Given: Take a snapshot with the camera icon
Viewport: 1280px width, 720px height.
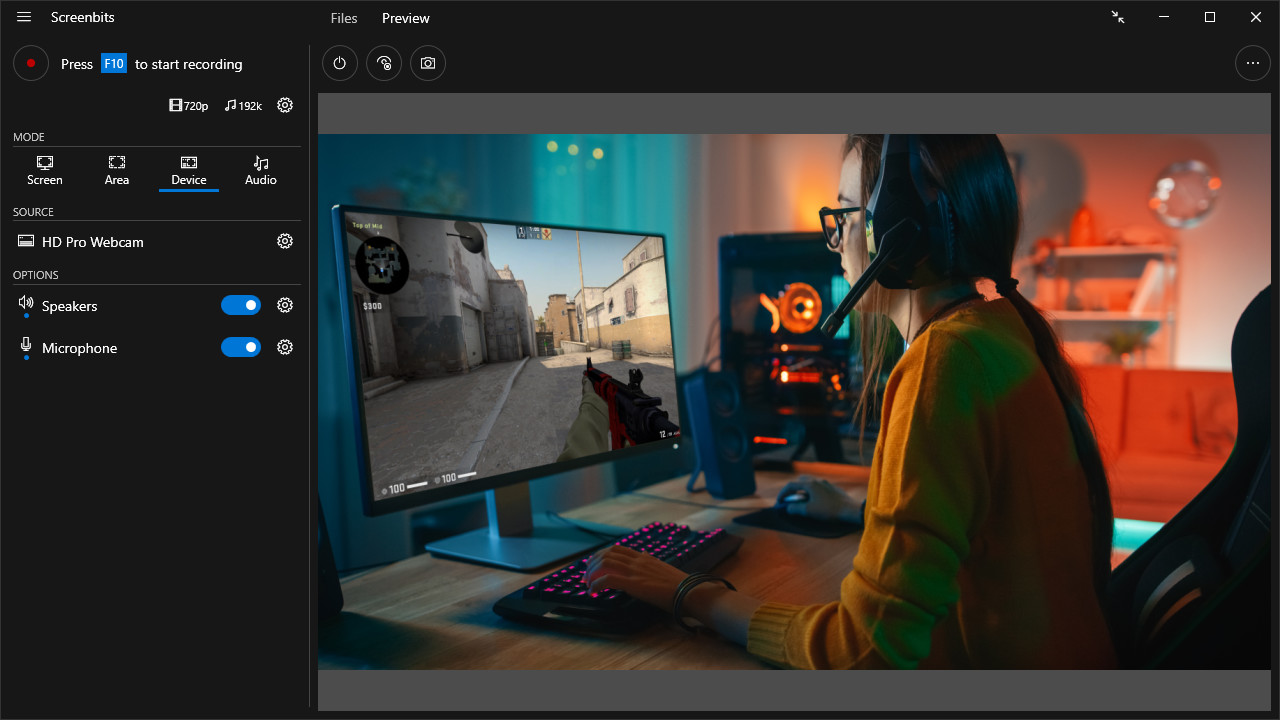Looking at the screenshot, I should point(428,63).
